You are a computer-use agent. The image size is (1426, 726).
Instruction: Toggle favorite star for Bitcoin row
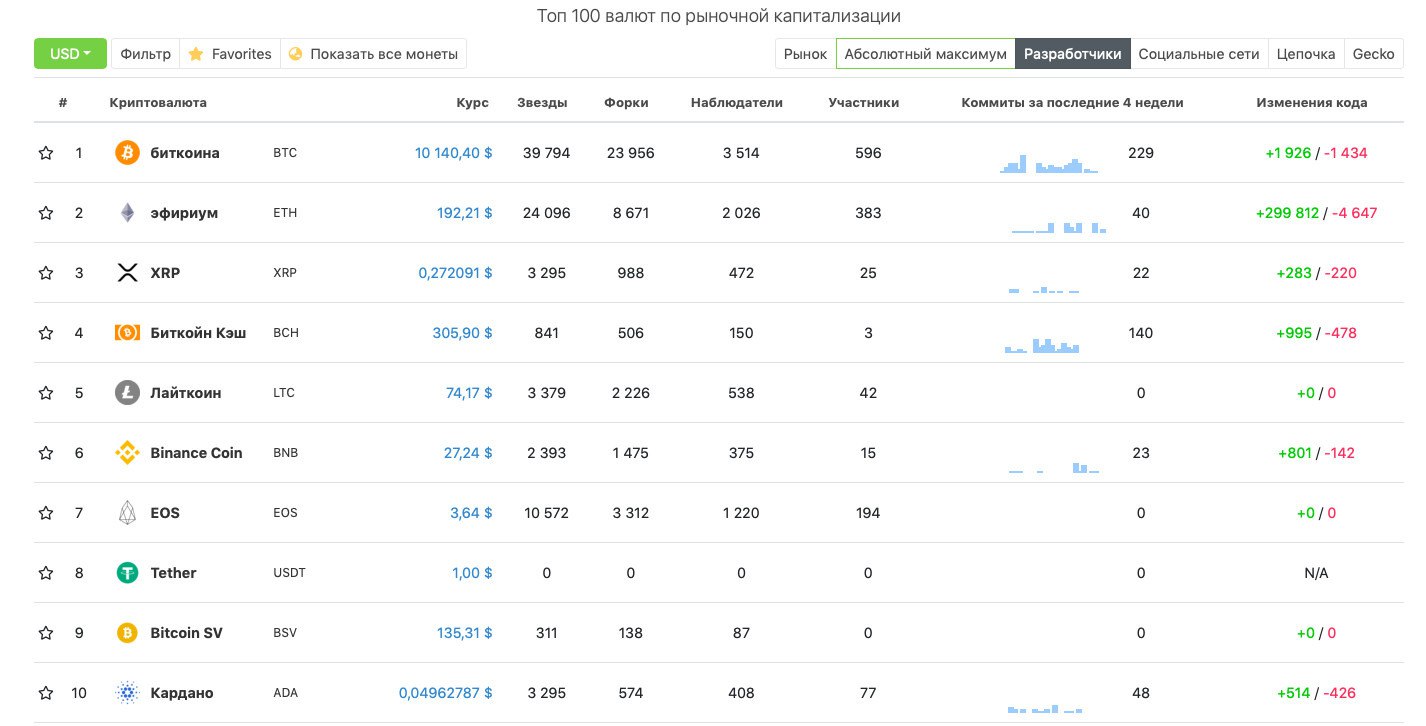point(46,153)
